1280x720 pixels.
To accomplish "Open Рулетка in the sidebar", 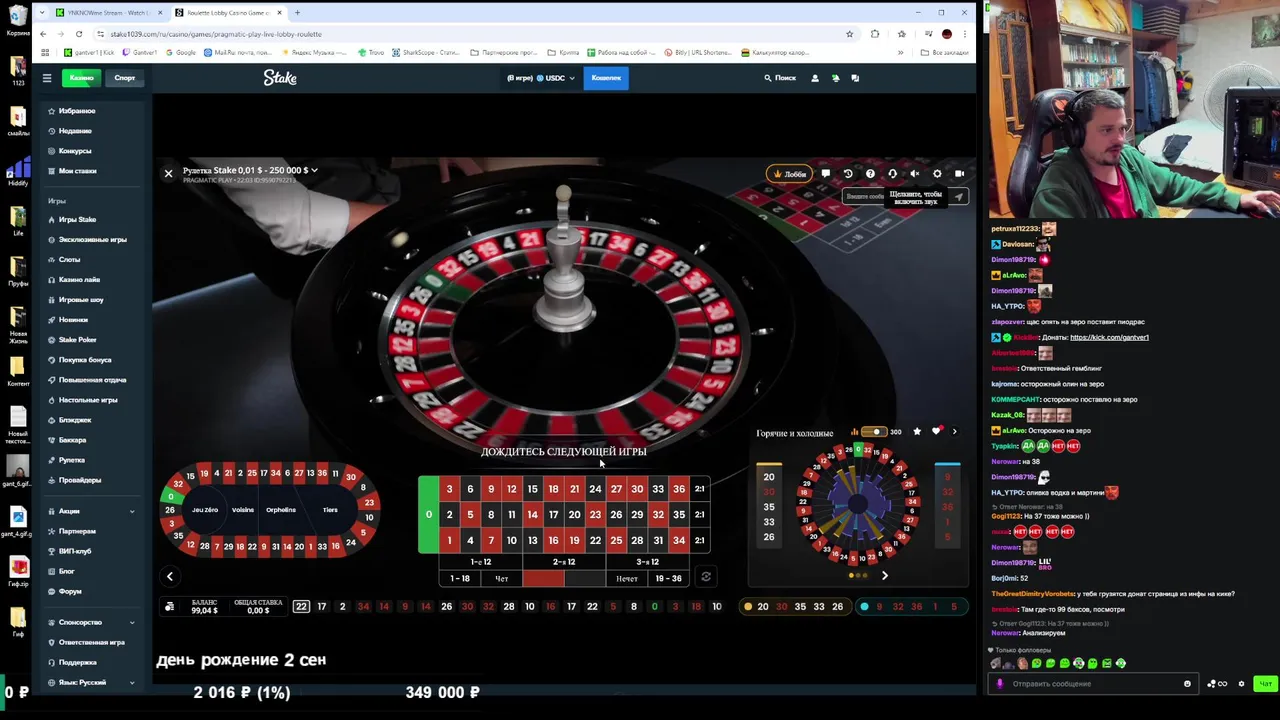I will (x=72, y=460).
